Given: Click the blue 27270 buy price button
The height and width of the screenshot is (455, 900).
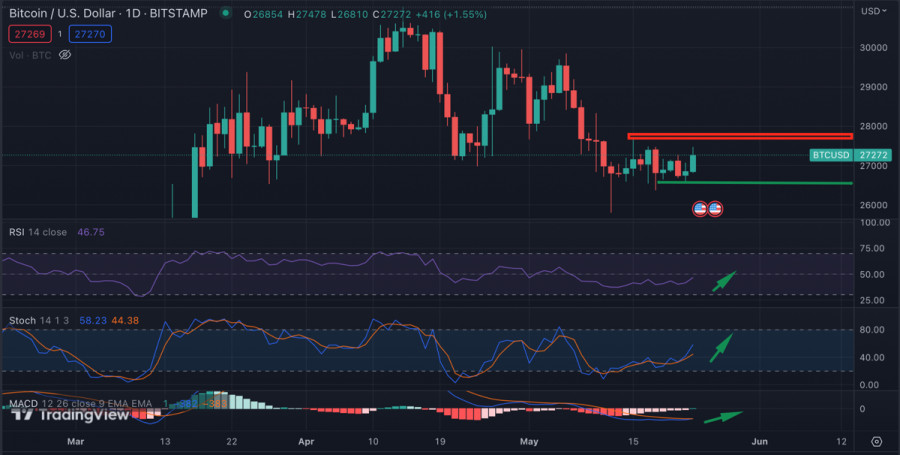Looking at the screenshot, I should click(x=91, y=34).
